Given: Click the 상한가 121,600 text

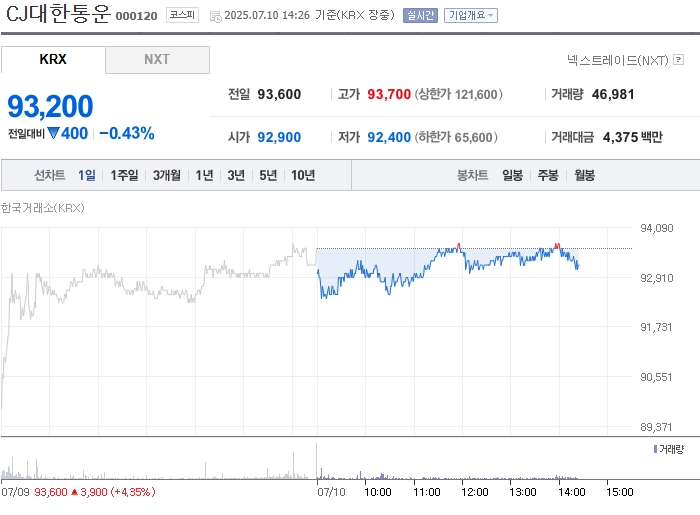Looking at the screenshot, I should [x=458, y=94].
